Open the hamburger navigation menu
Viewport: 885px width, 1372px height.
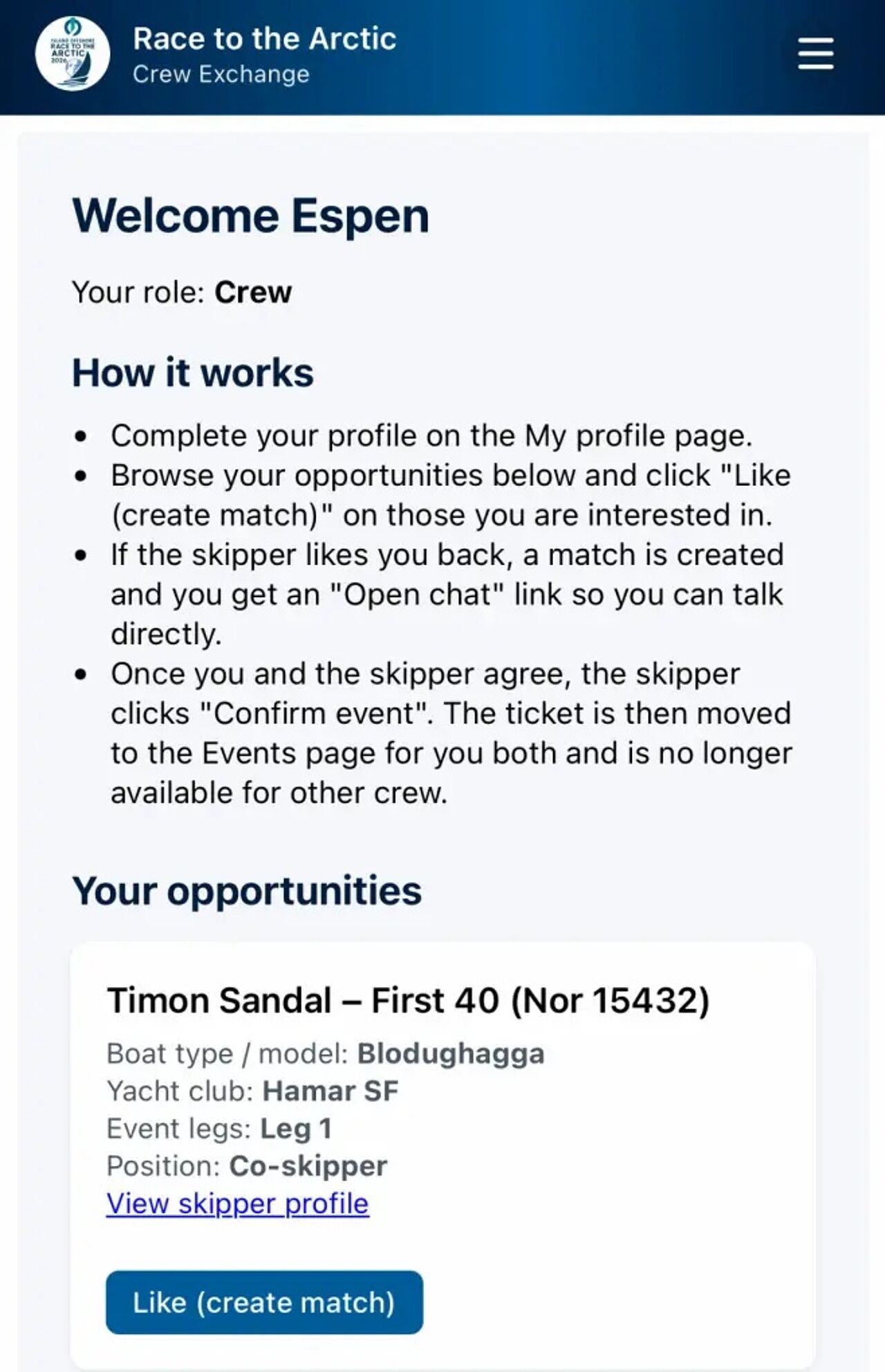(815, 54)
